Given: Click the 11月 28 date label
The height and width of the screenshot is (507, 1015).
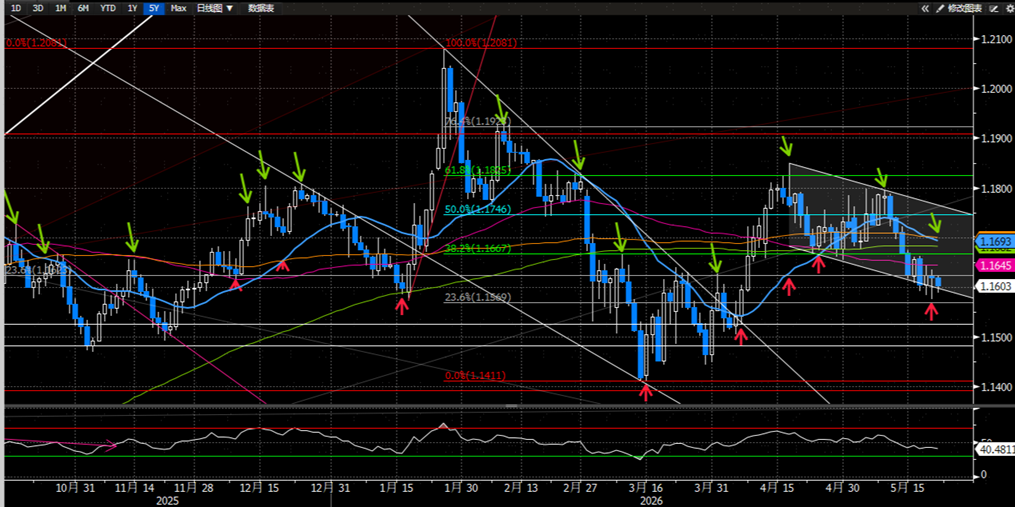Looking at the screenshot, I should click(x=194, y=488).
